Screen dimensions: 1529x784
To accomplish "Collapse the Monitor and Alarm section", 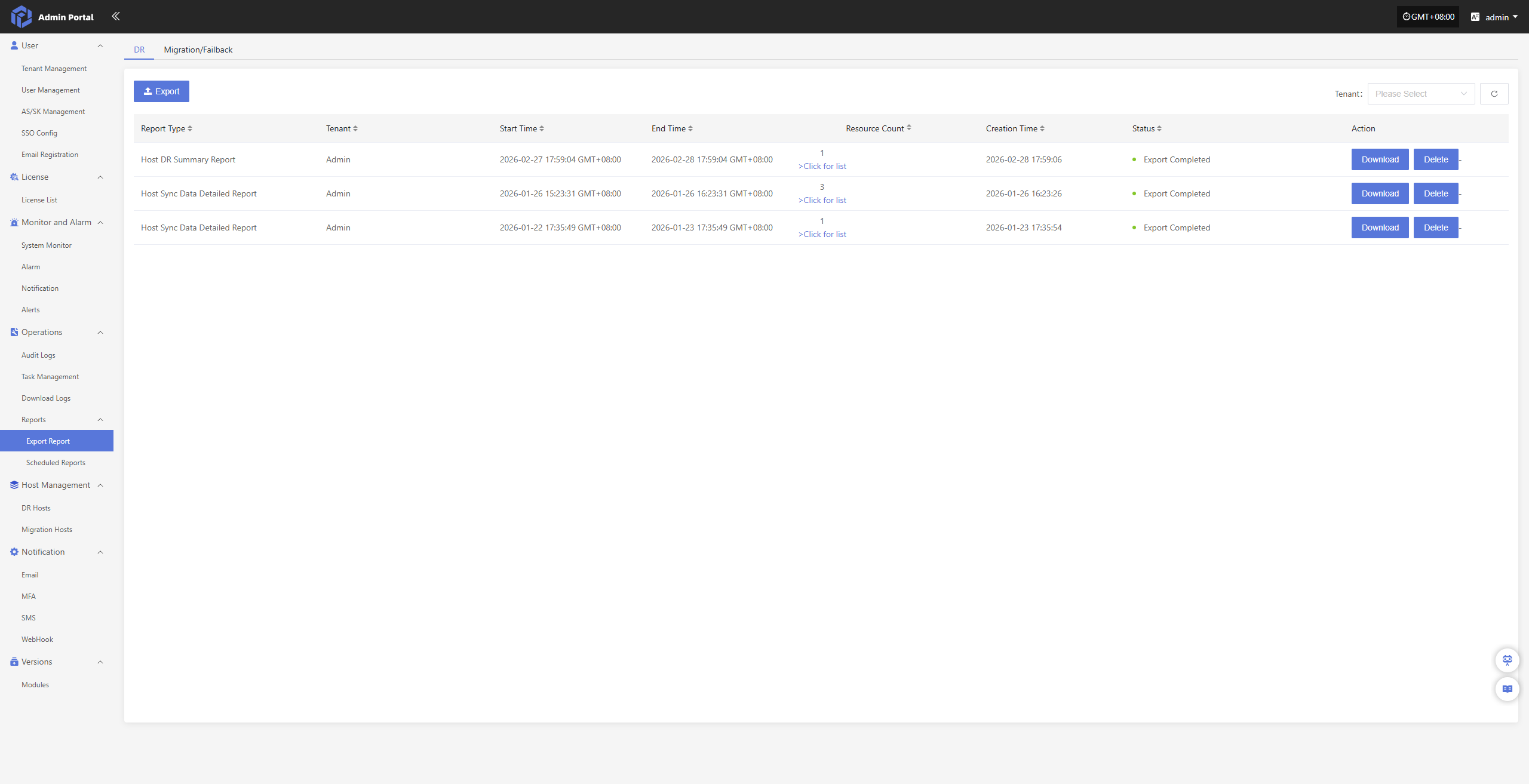I will point(100,222).
